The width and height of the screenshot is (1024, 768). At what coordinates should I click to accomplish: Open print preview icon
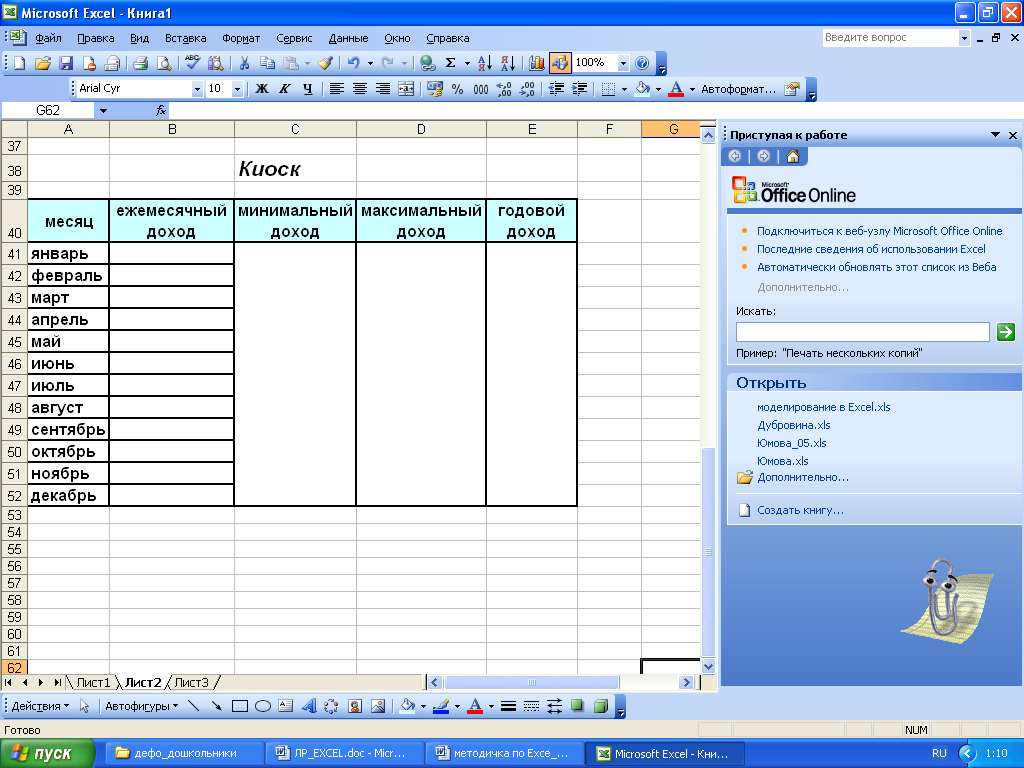click(164, 63)
